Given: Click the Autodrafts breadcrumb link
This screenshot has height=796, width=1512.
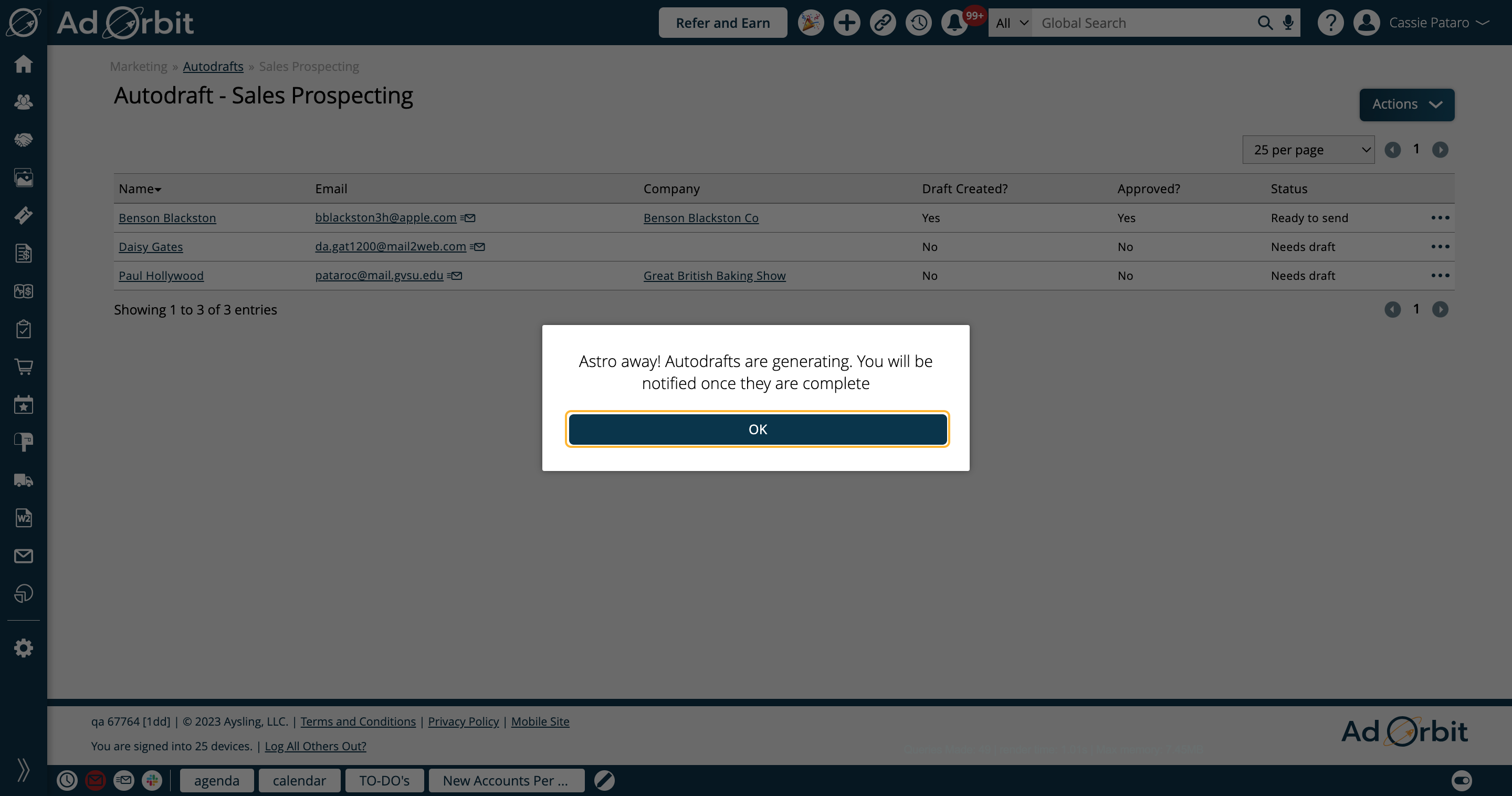Looking at the screenshot, I should (213, 66).
